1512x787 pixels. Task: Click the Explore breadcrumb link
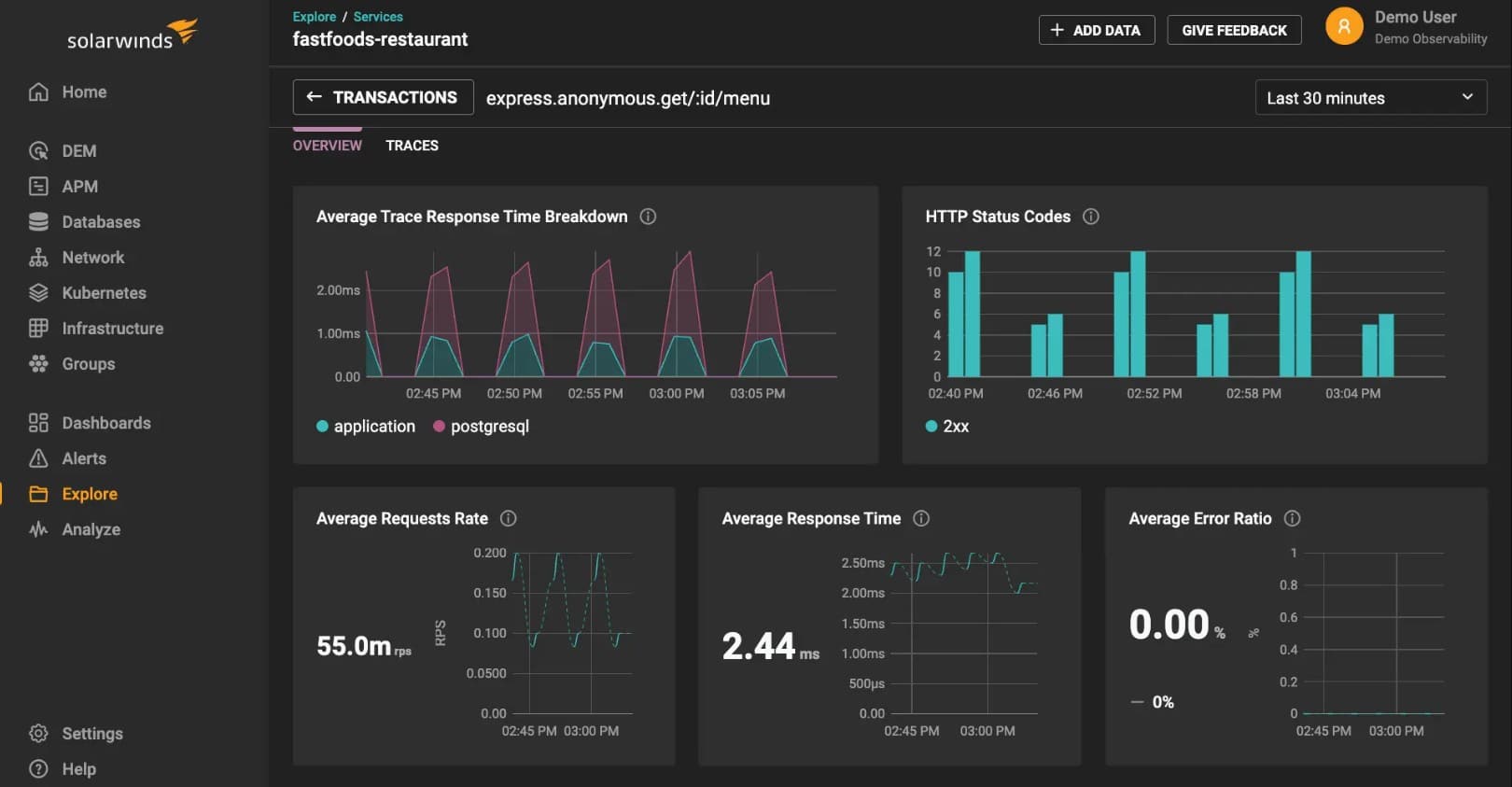[x=314, y=17]
